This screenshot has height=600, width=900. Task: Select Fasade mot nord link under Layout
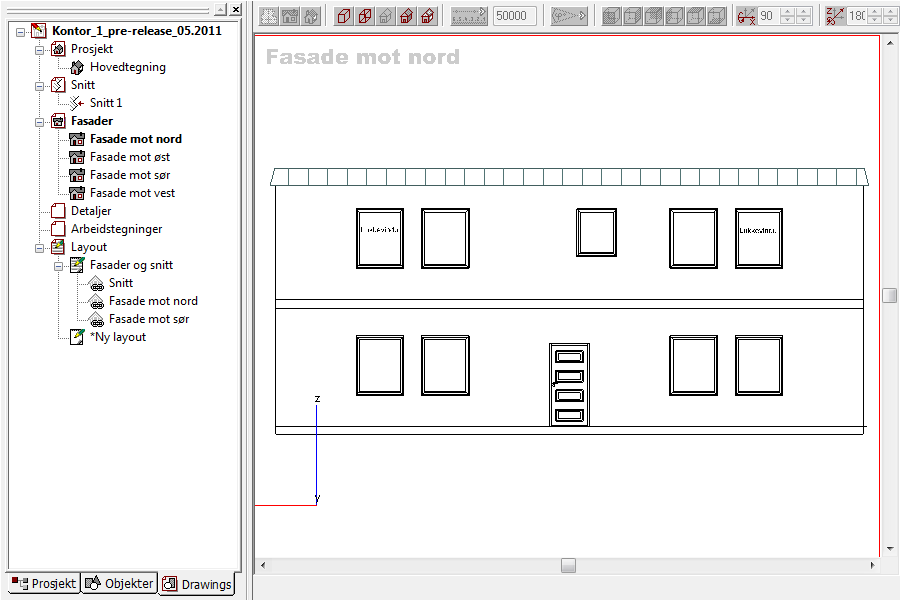point(153,301)
